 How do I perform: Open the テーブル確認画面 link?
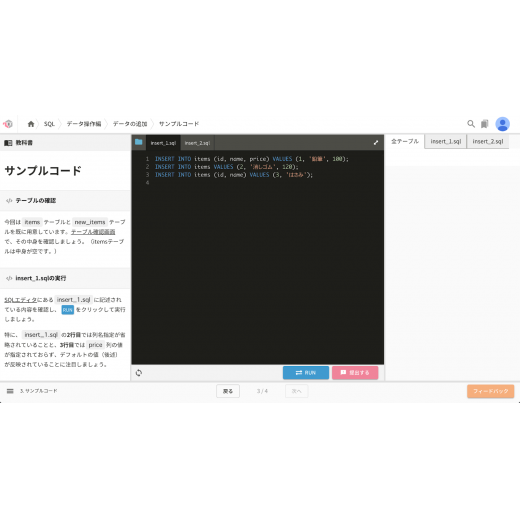(93, 232)
